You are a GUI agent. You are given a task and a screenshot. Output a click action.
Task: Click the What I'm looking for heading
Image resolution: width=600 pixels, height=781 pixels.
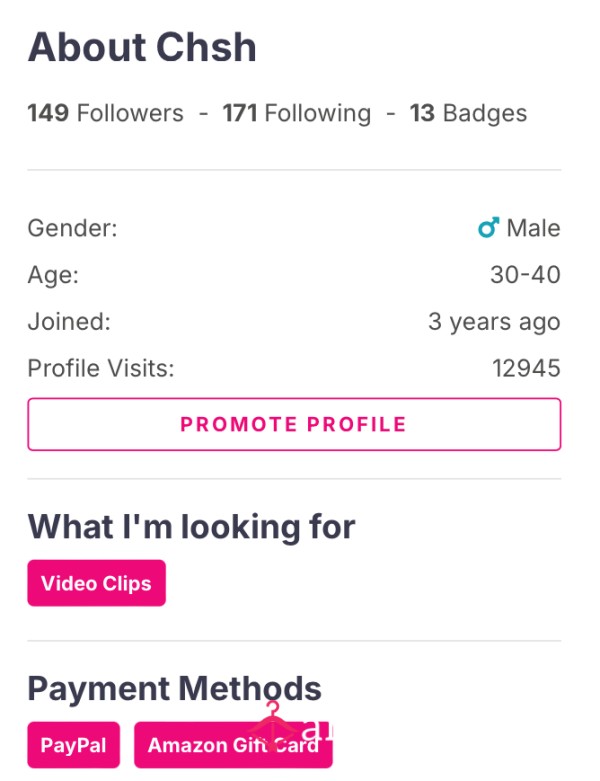[x=191, y=527]
